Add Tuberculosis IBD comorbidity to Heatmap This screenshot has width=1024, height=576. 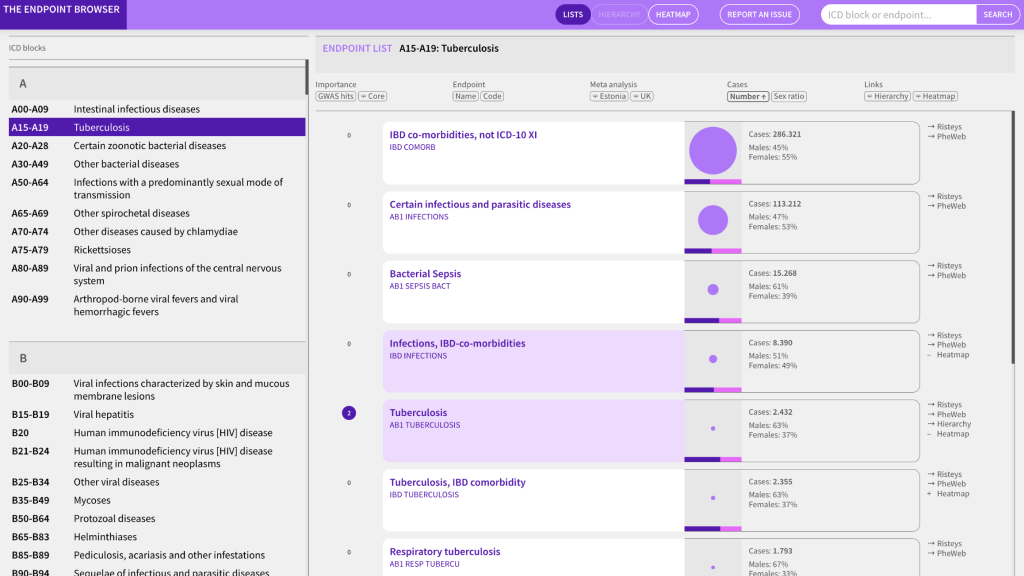point(948,494)
